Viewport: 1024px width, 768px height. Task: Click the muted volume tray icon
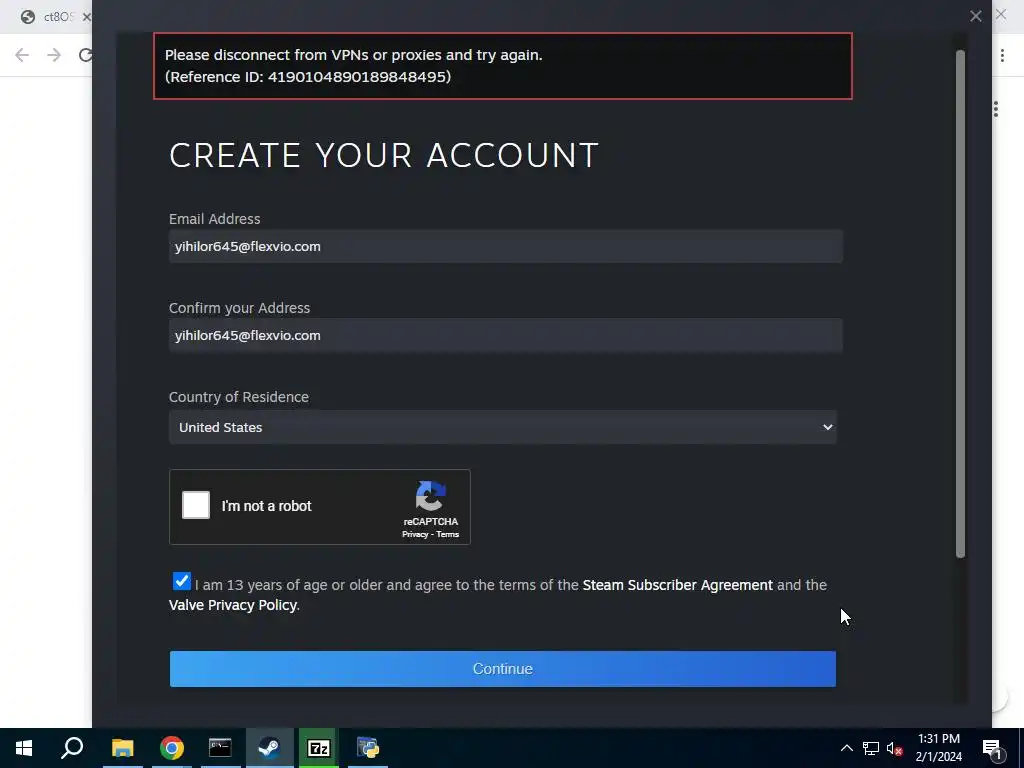pyautogui.click(x=894, y=748)
